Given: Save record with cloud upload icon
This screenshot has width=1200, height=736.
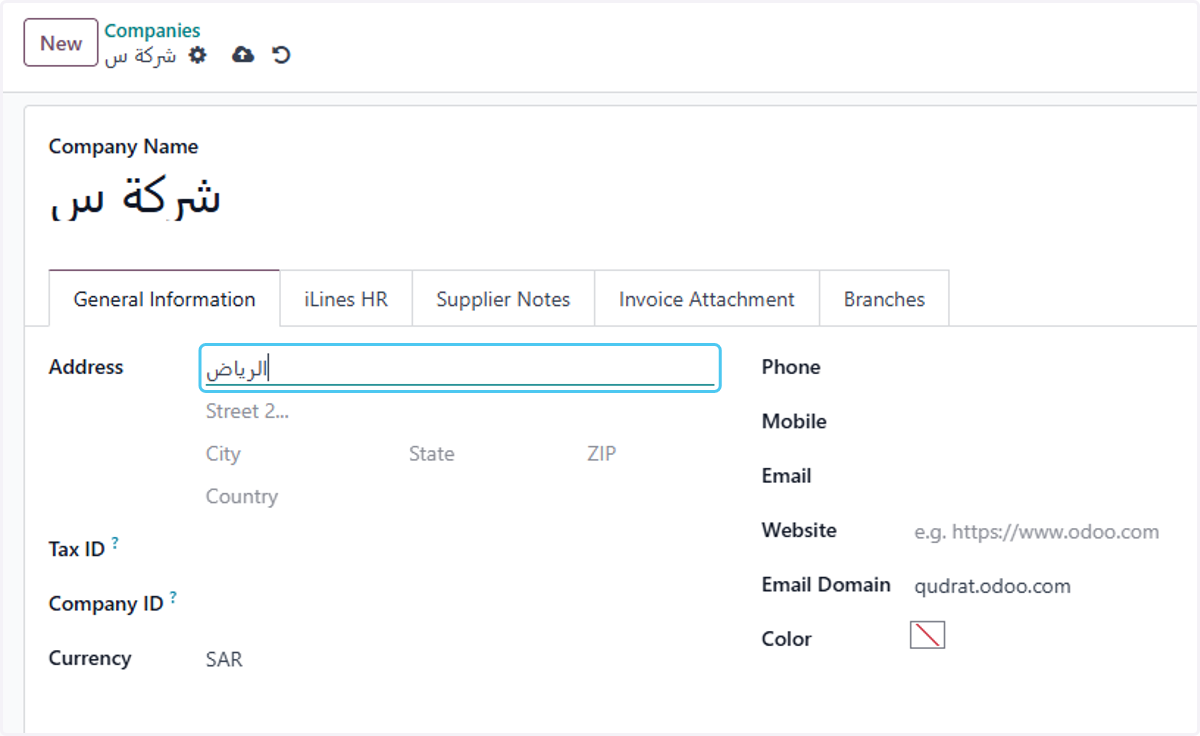Looking at the screenshot, I should click(x=243, y=55).
